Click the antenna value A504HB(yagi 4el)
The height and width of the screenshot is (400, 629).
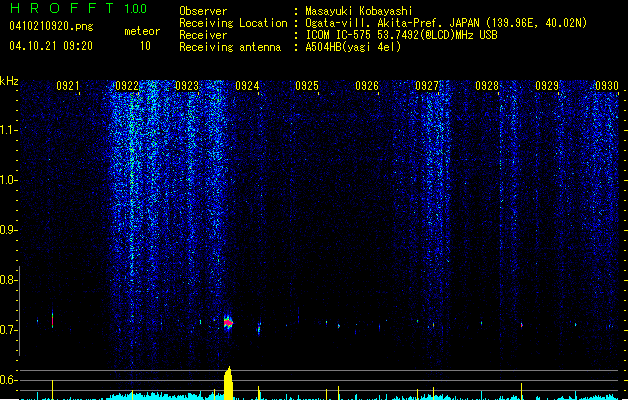353,47
